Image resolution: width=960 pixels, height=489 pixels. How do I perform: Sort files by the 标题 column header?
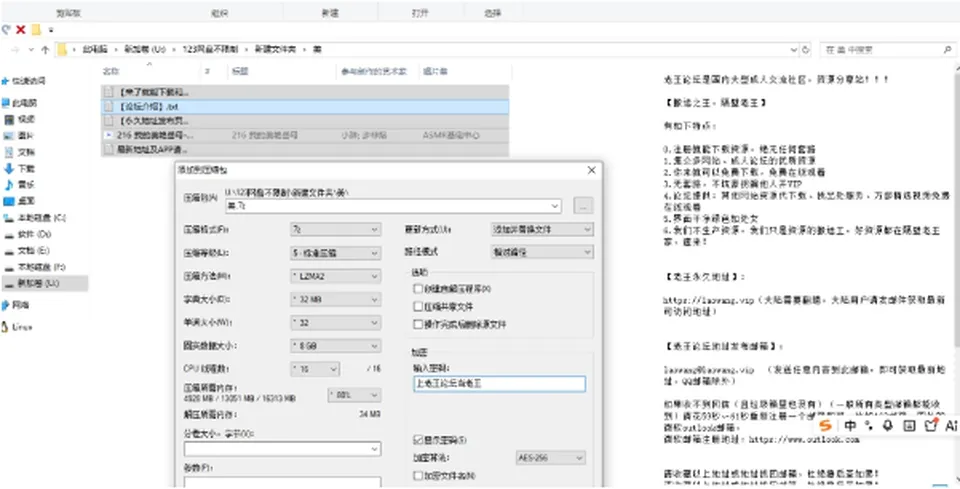pos(240,71)
